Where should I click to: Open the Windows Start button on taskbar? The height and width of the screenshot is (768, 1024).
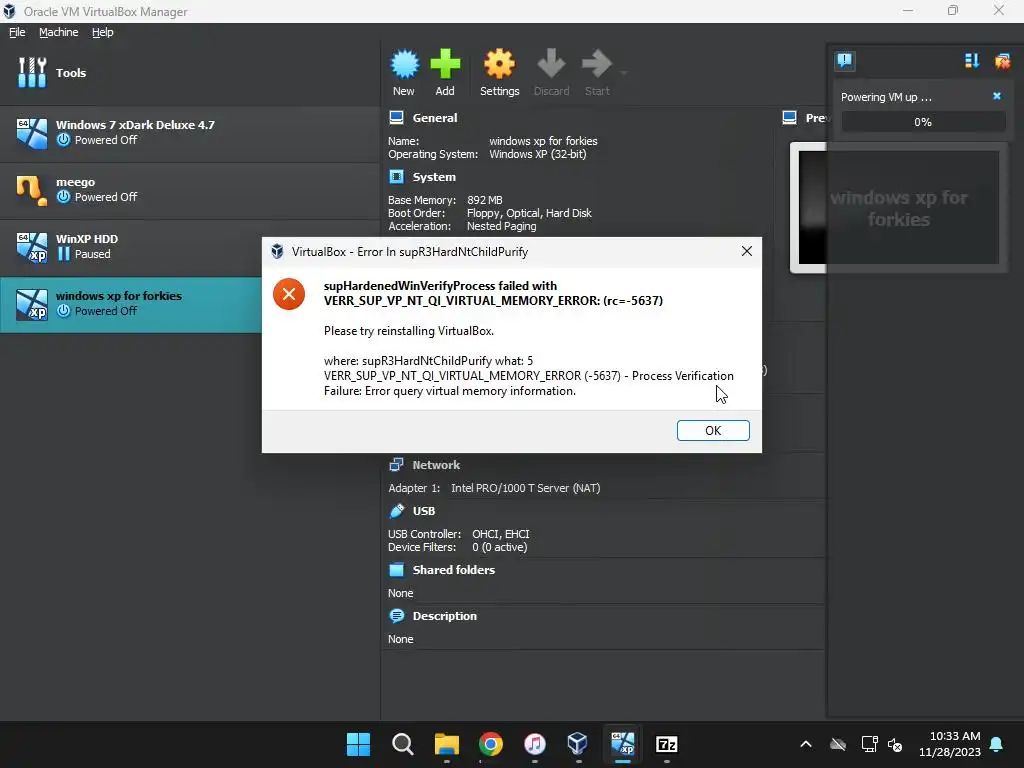tap(358, 744)
